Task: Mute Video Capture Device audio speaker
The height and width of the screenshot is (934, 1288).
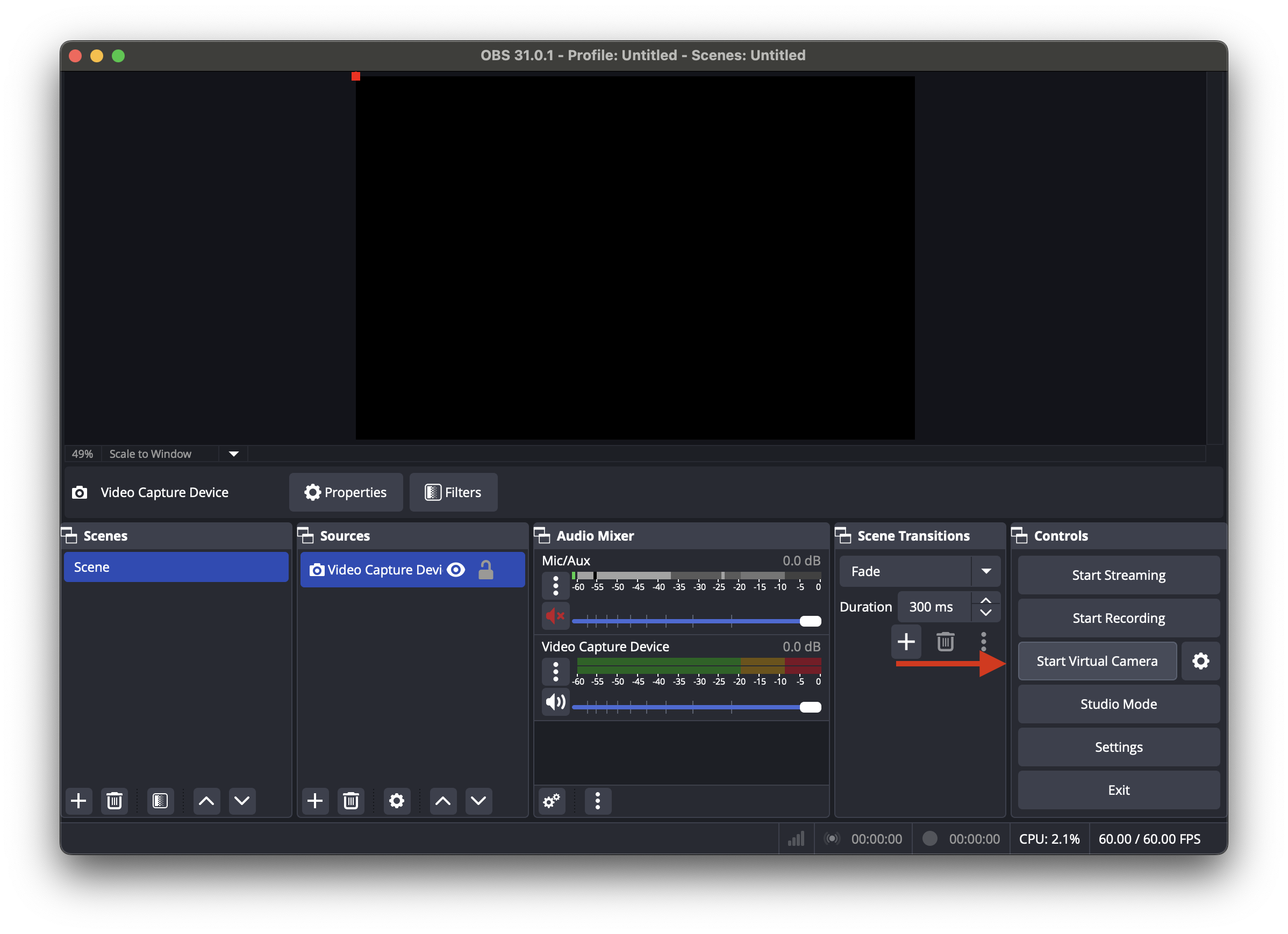Action: (x=555, y=702)
